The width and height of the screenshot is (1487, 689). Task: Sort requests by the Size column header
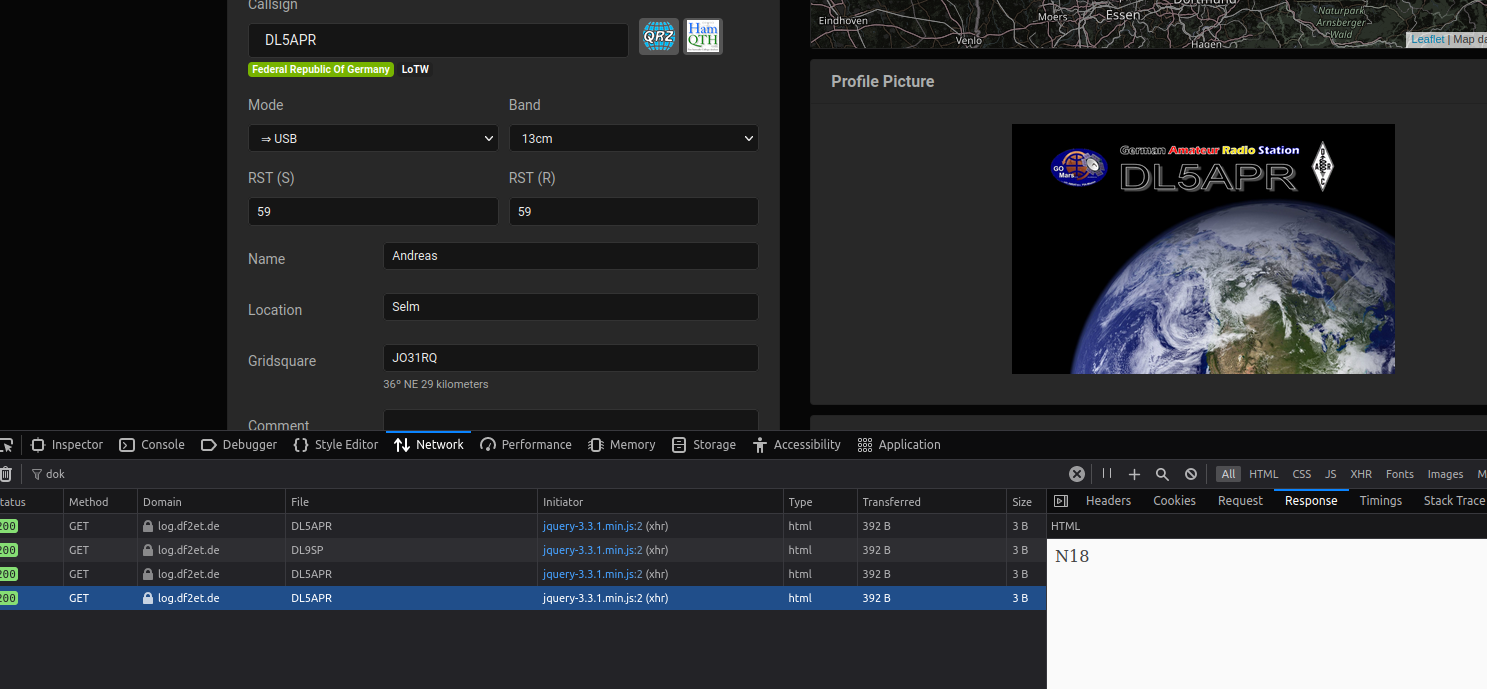coord(1027,502)
